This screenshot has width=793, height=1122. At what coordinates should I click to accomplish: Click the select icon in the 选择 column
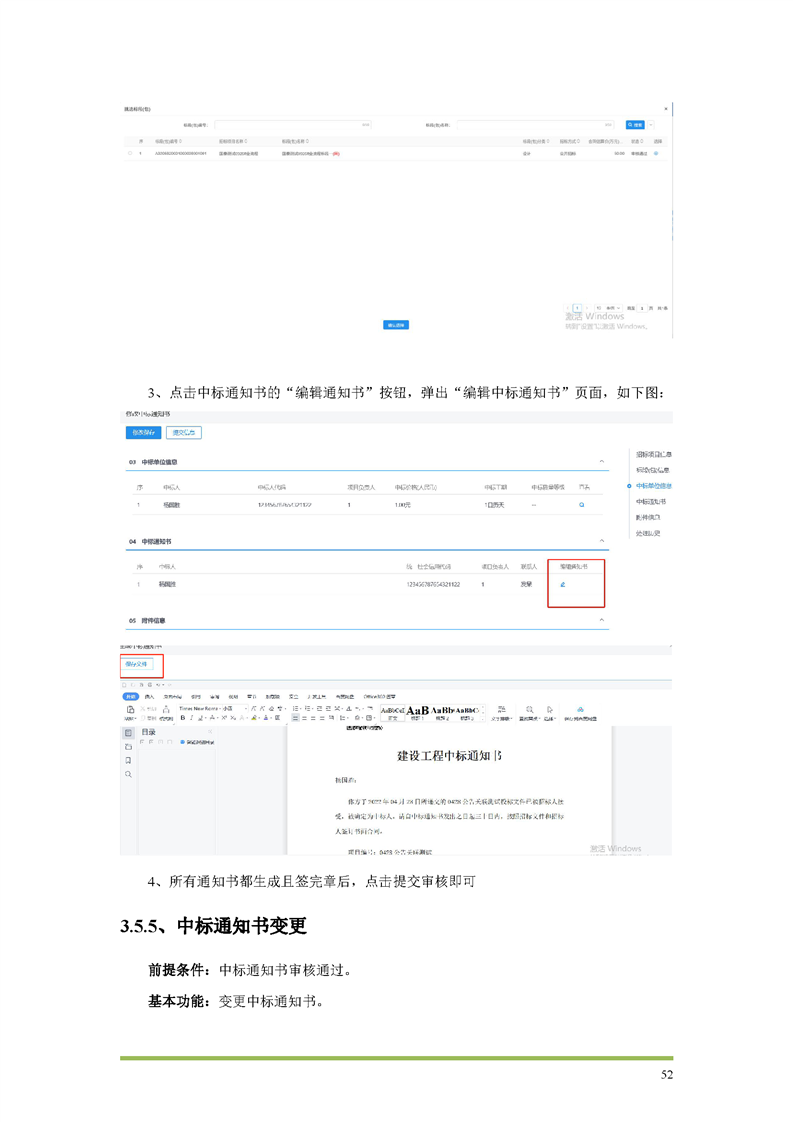coord(656,153)
